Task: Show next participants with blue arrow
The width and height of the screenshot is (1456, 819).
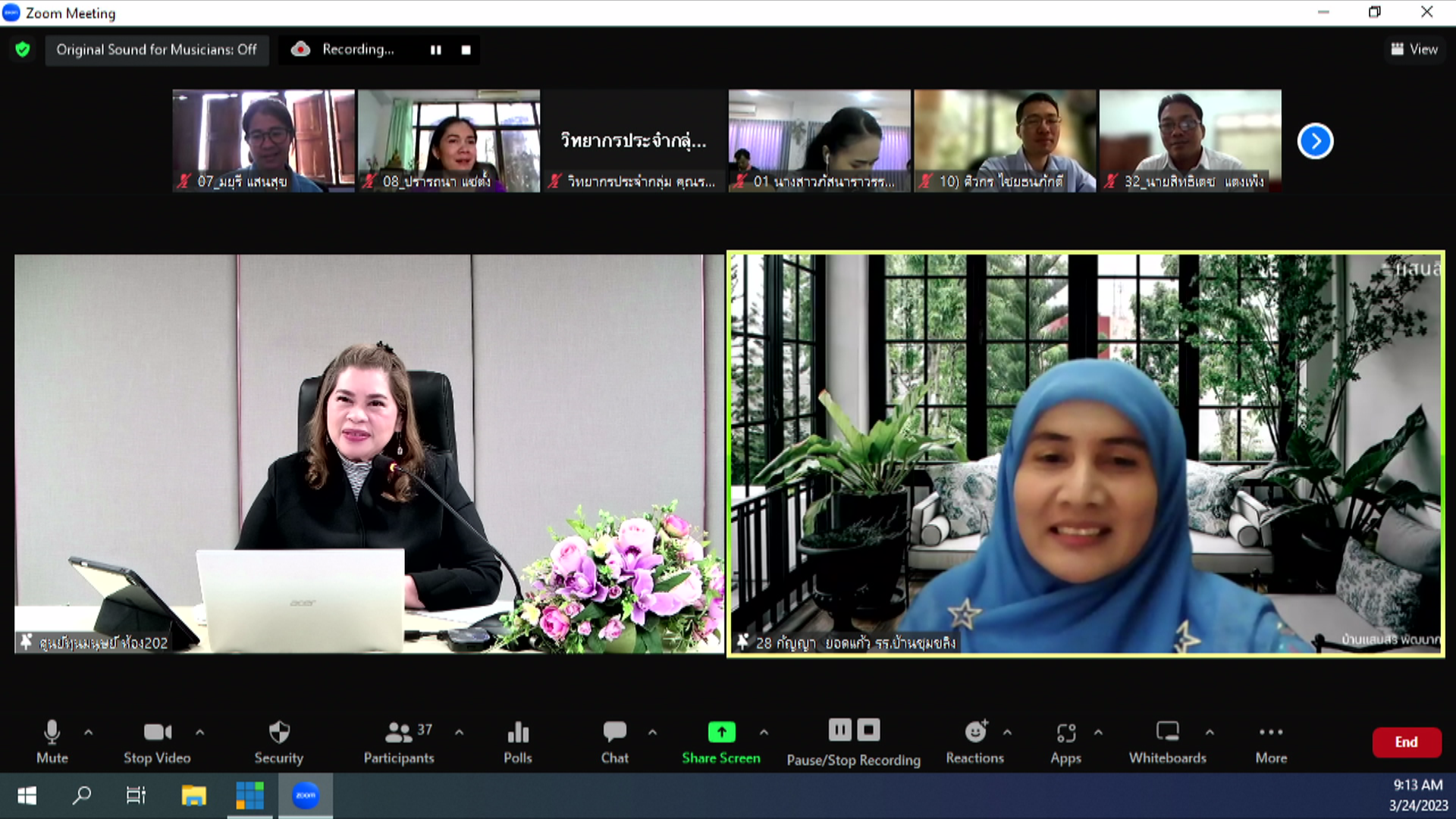Action: click(x=1315, y=142)
